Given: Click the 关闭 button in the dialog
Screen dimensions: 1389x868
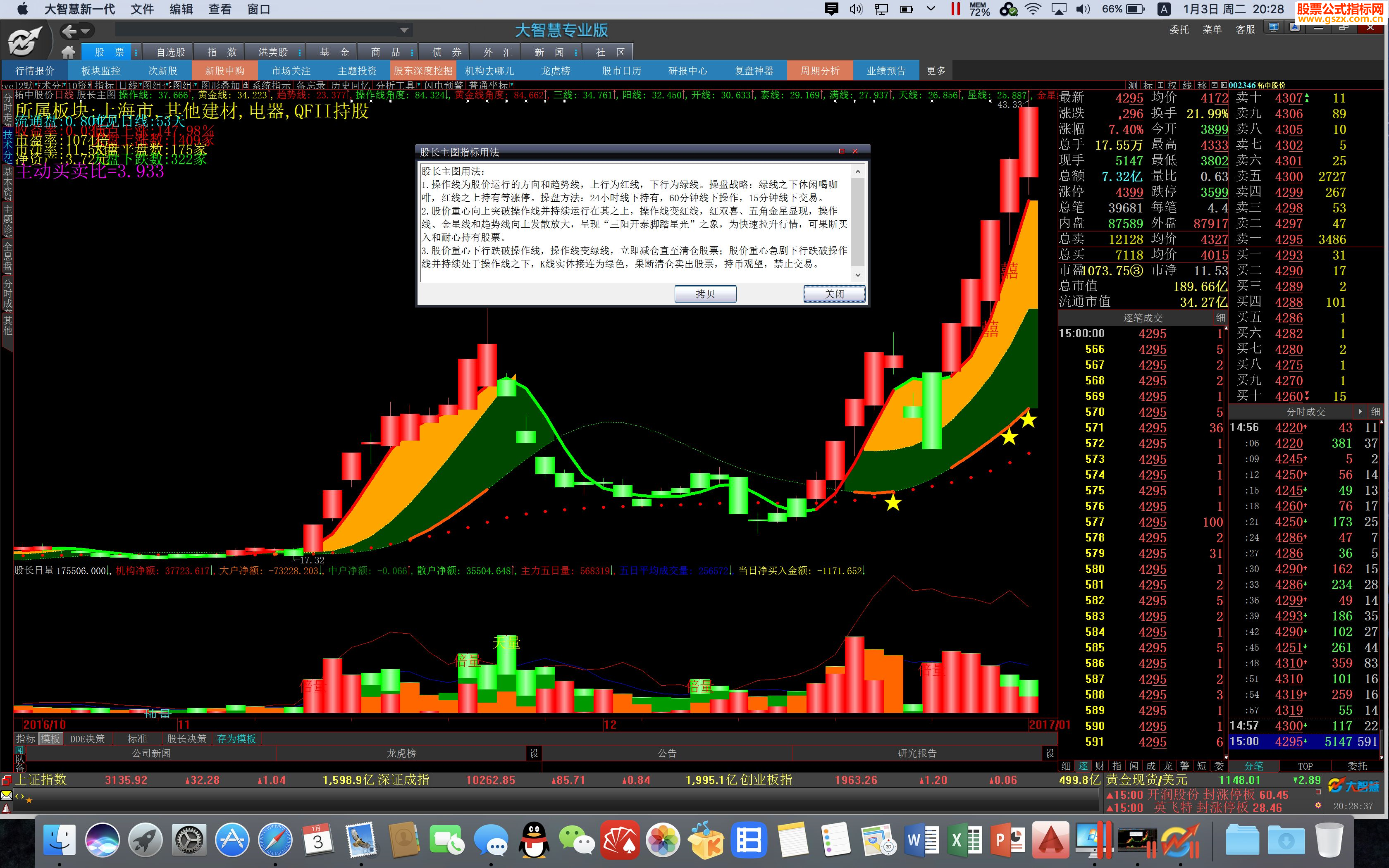Looking at the screenshot, I should pos(834,294).
